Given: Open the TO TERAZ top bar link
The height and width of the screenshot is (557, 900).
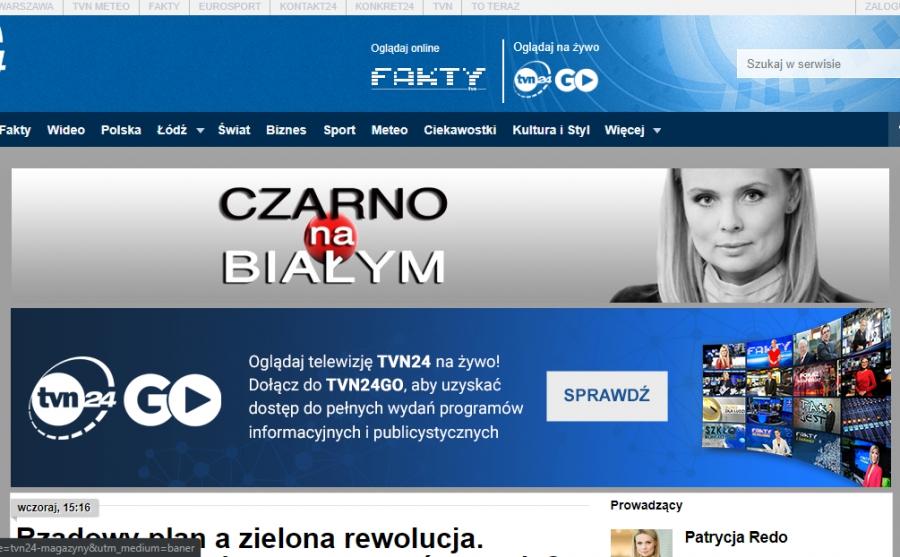Looking at the screenshot, I should point(495,6).
